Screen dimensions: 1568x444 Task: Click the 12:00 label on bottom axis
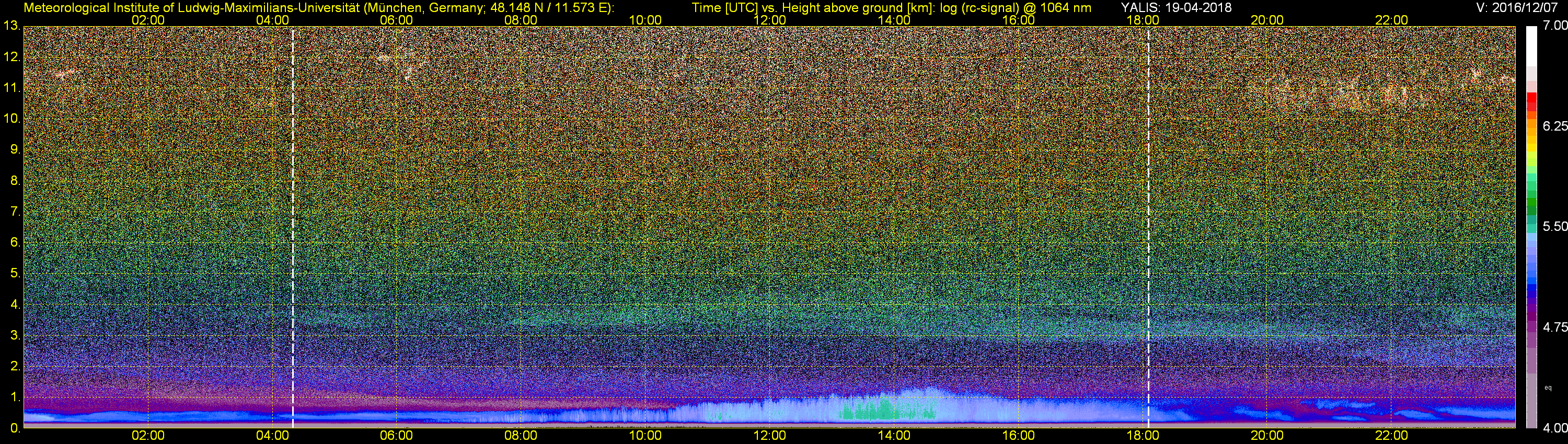[x=769, y=436]
